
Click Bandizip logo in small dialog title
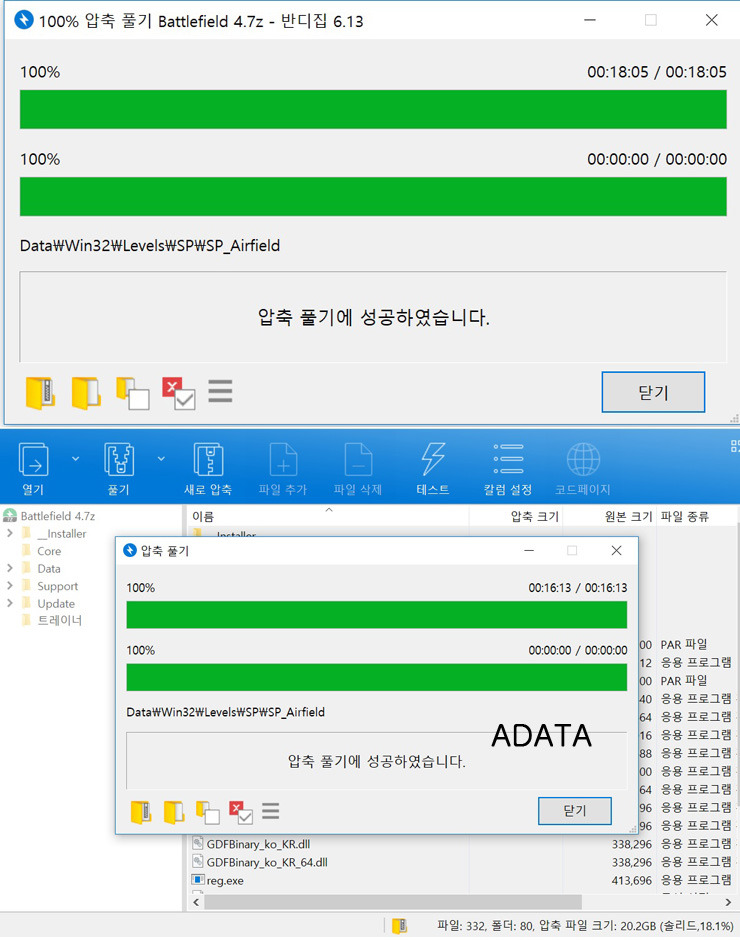point(130,550)
